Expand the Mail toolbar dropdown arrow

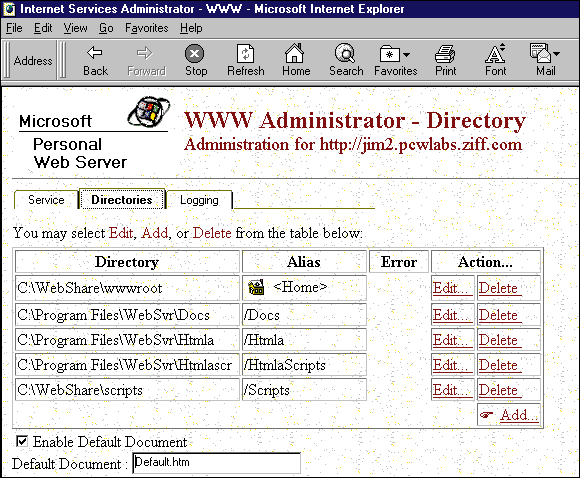pos(556,54)
